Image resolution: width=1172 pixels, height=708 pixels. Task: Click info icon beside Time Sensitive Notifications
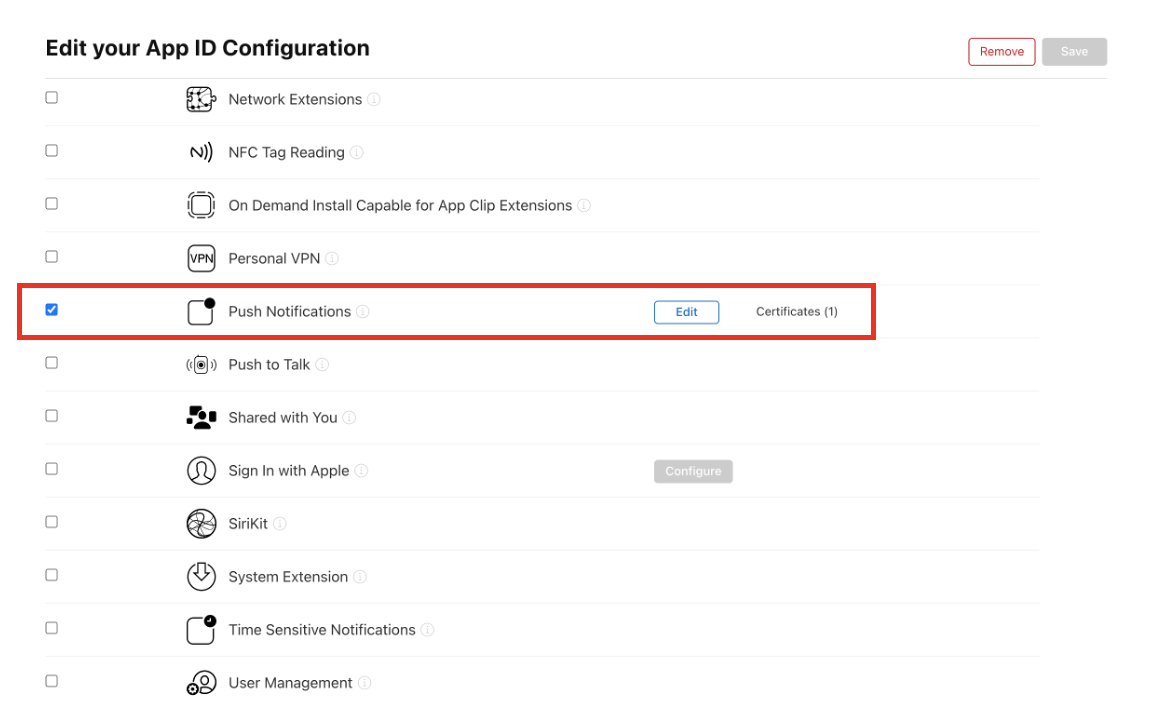click(x=427, y=630)
